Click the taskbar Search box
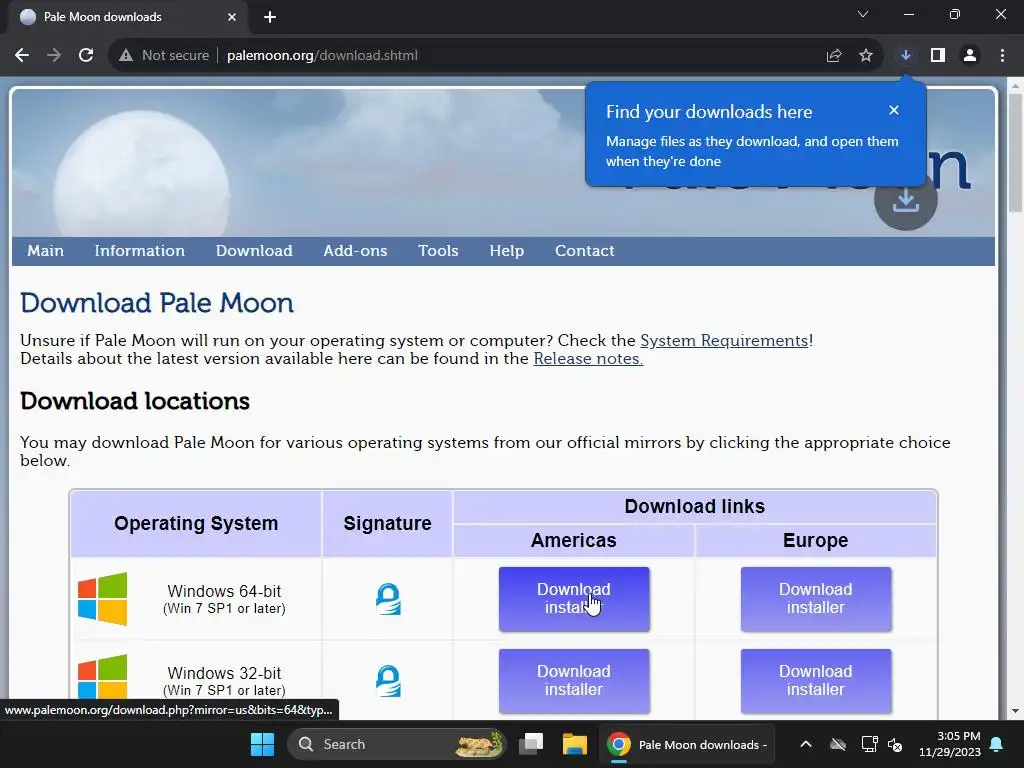 pyautogui.click(x=396, y=744)
